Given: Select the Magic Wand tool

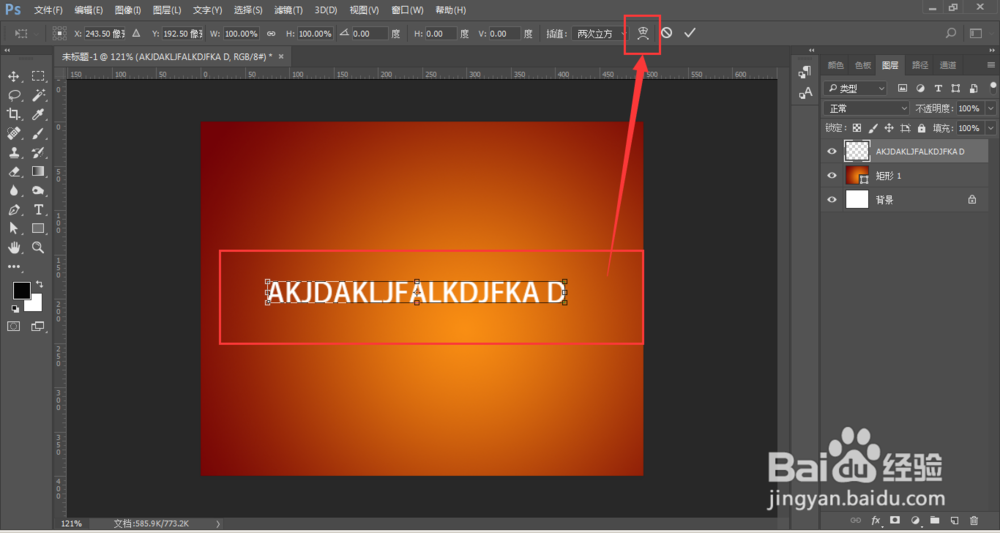Looking at the screenshot, I should pyautogui.click(x=38, y=96).
